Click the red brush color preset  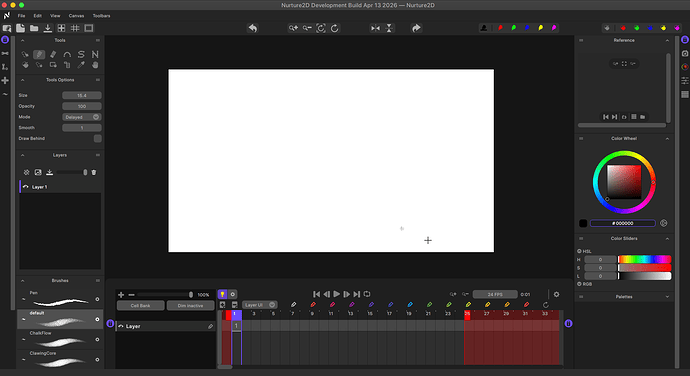coord(500,28)
